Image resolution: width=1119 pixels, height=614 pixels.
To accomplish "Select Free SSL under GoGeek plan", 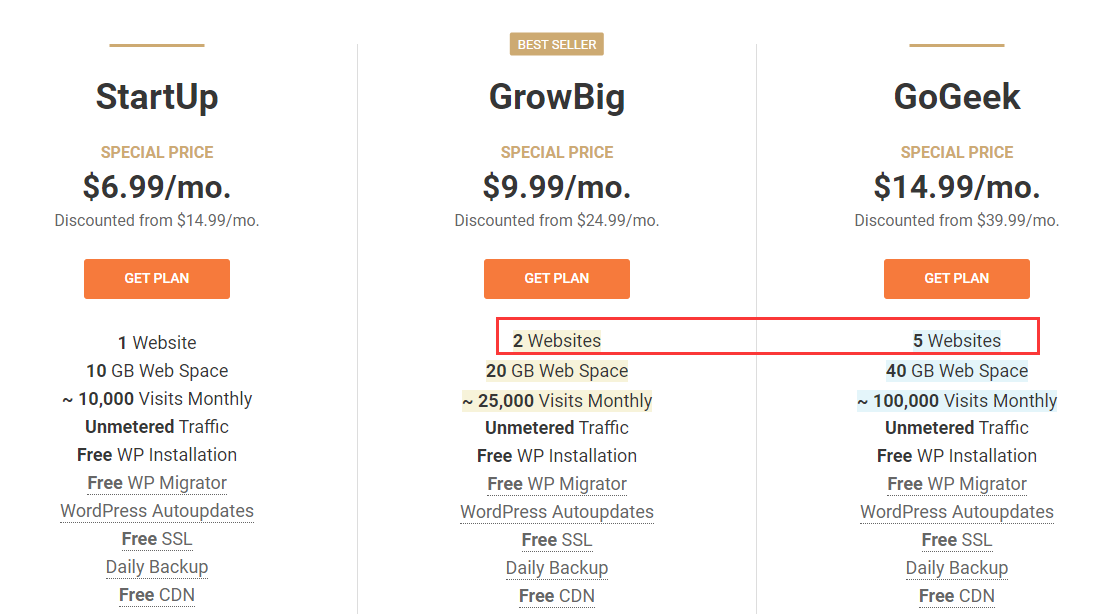I will 957,540.
